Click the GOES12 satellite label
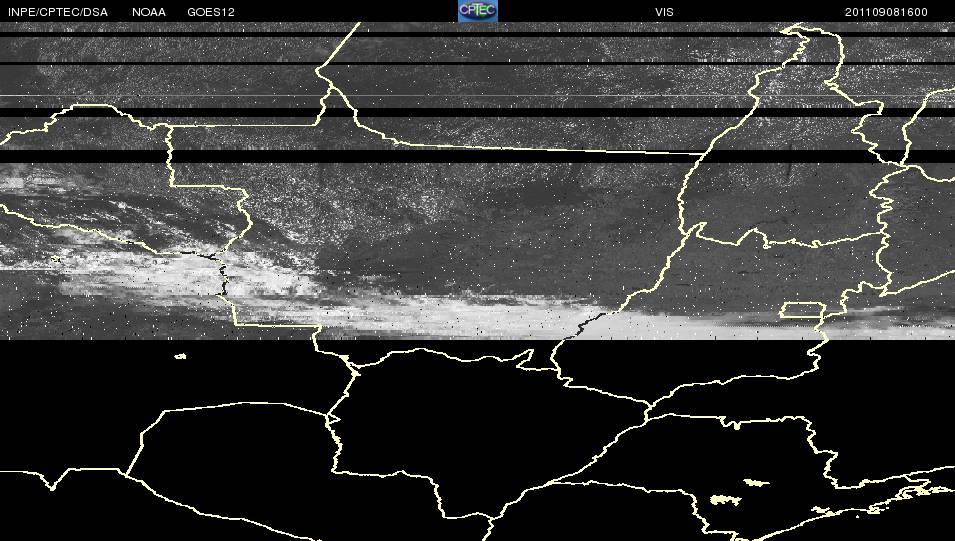The height and width of the screenshot is (541, 955). (x=211, y=12)
